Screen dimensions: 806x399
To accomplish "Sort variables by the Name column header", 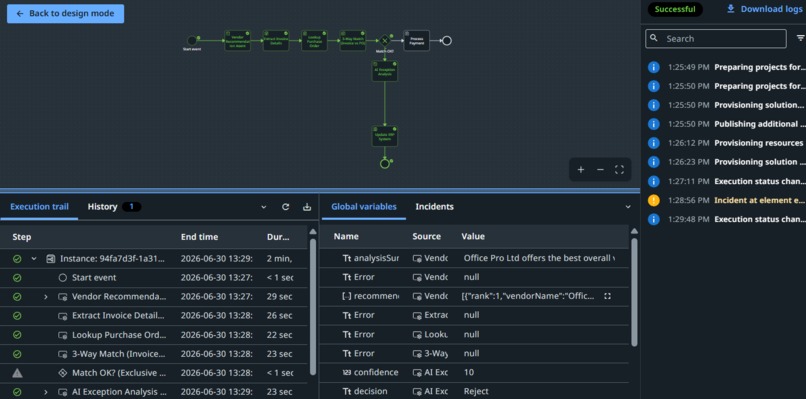I will (346, 237).
